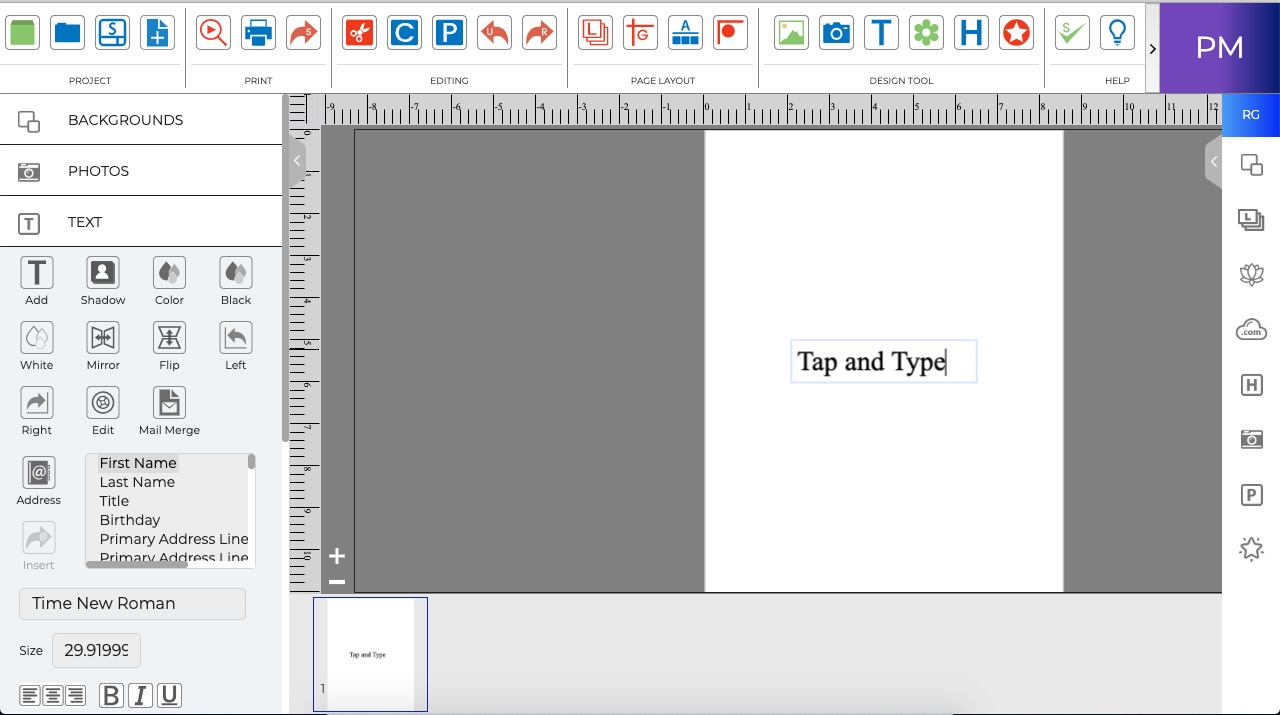Screen dimensions: 1280x715
Task: Toggle italic text formatting
Action: [140, 695]
